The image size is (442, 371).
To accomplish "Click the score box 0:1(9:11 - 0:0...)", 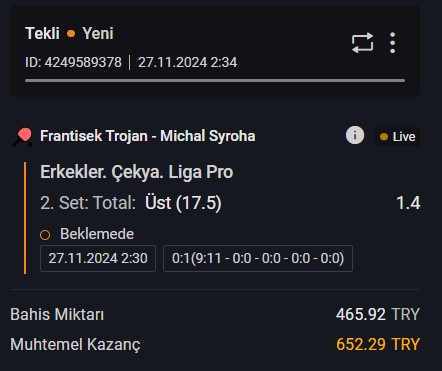I will click(x=258, y=258).
